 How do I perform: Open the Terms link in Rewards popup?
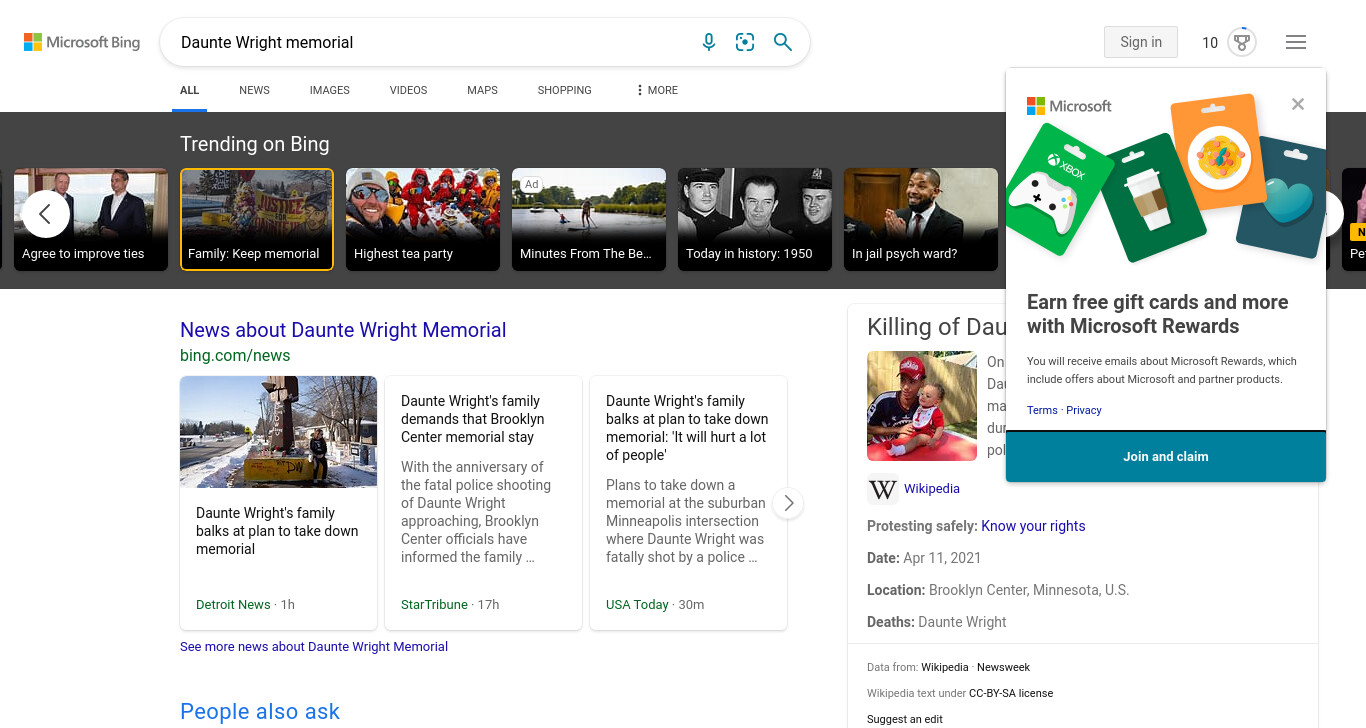1042,410
